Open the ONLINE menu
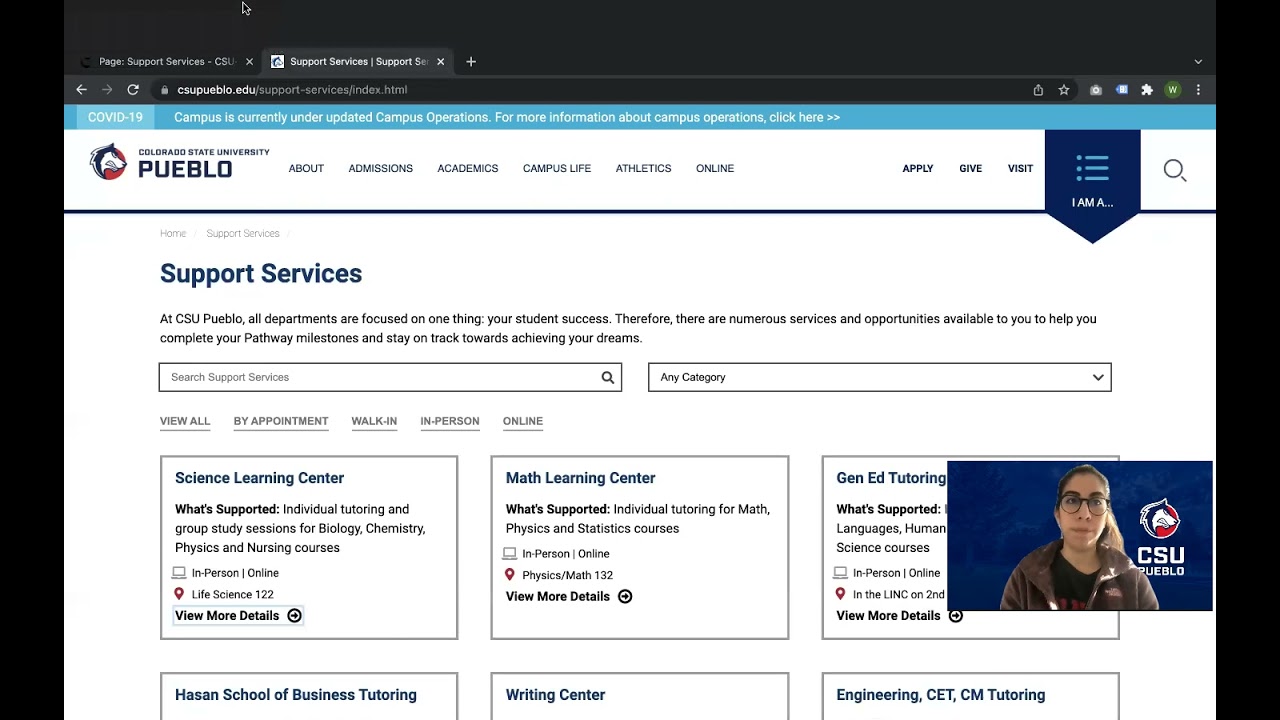Image resolution: width=1280 pixels, height=720 pixels. pos(715,168)
